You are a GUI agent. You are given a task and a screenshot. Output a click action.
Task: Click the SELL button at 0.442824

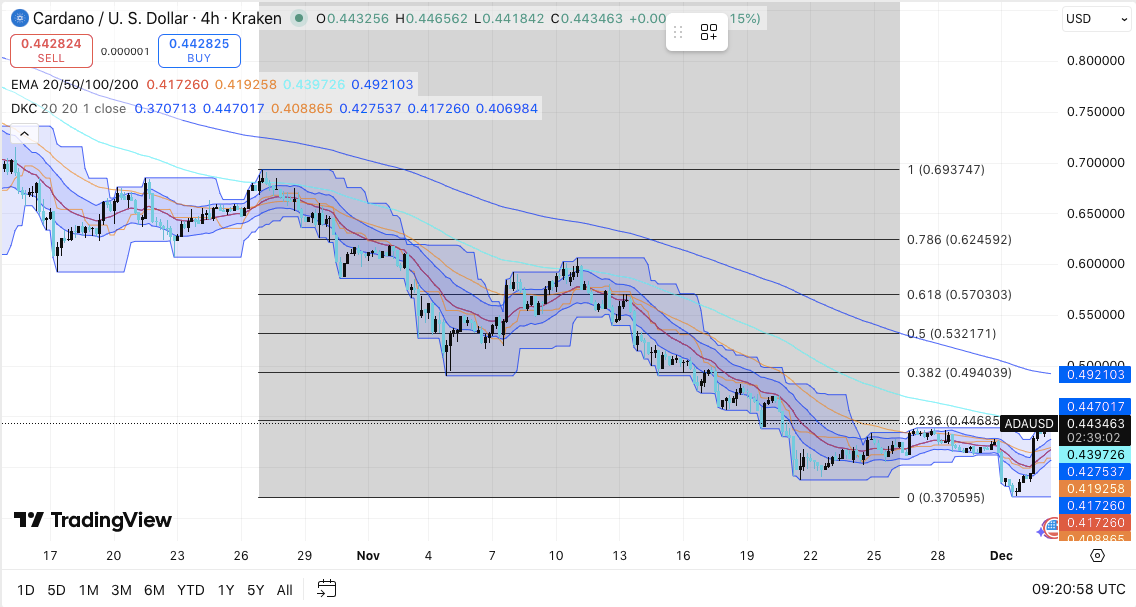click(x=51, y=50)
